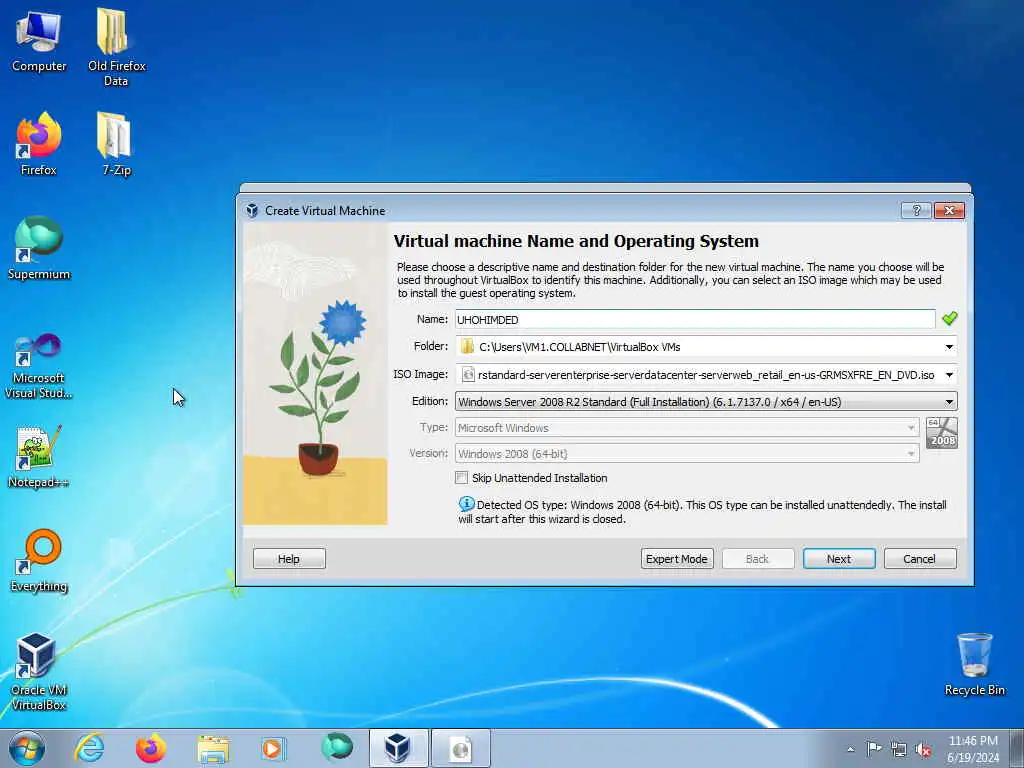Click the dialog's question mark help button

pos(916,210)
